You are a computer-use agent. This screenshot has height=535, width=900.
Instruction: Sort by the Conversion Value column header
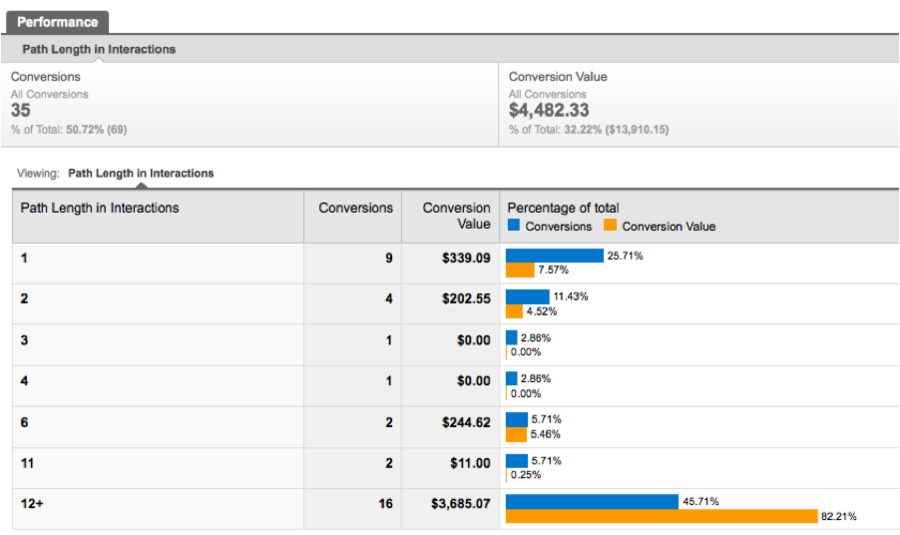(x=456, y=215)
